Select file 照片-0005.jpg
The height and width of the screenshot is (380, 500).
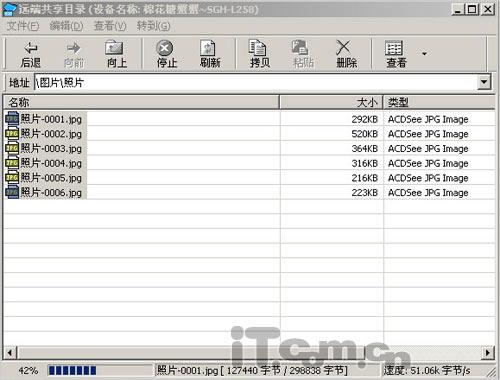[51, 178]
